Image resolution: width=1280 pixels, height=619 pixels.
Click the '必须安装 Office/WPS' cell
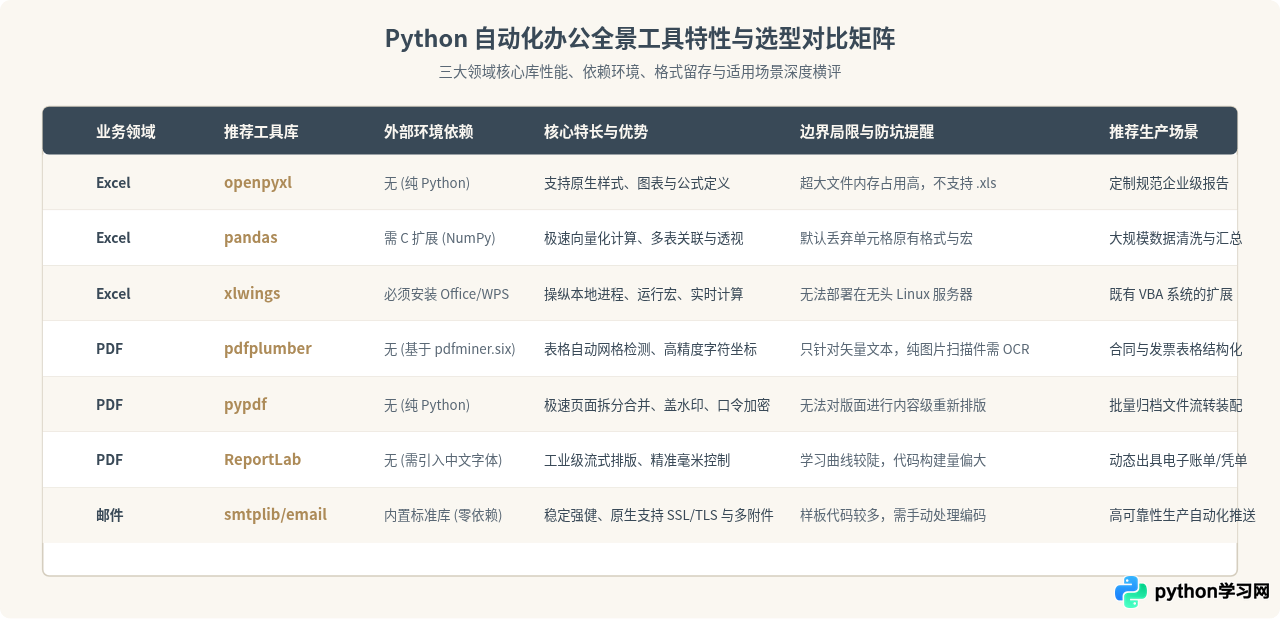point(446,294)
